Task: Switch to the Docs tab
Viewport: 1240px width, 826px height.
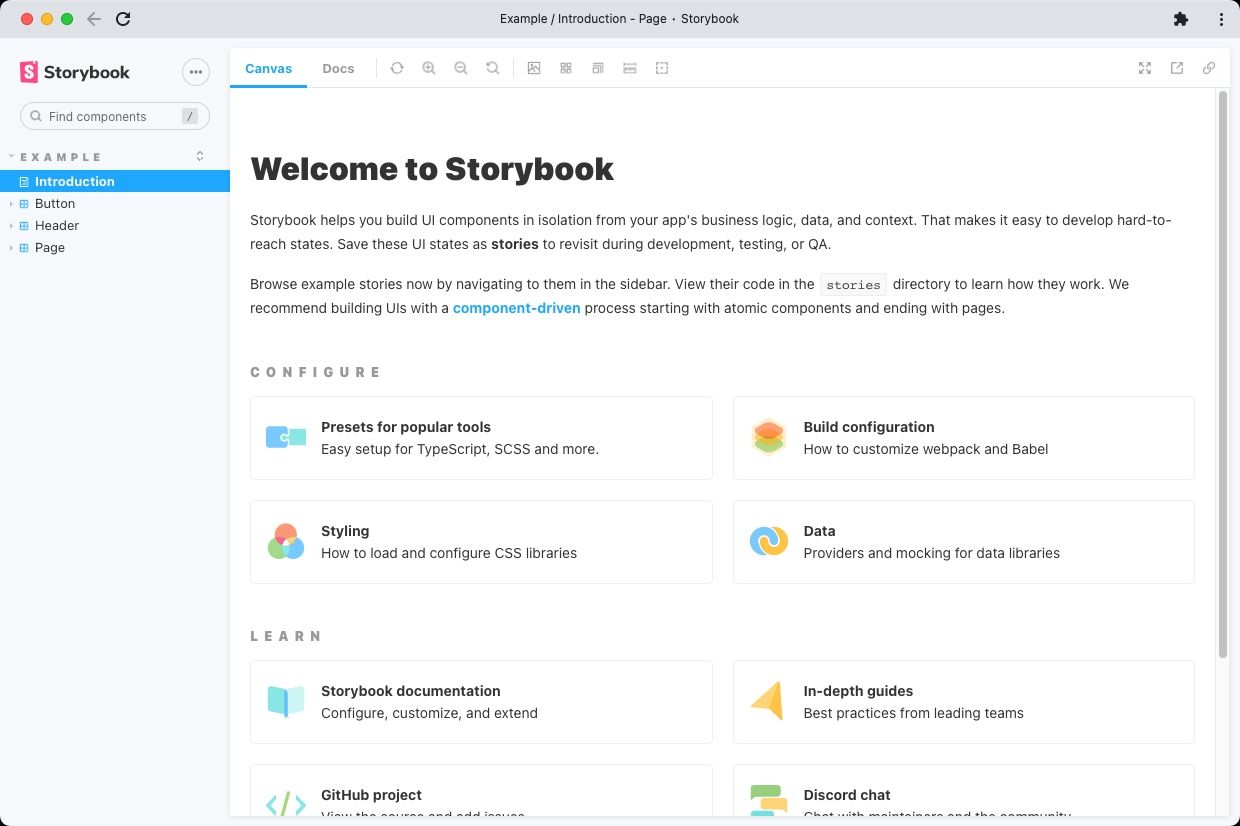Action: pyautogui.click(x=338, y=68)
